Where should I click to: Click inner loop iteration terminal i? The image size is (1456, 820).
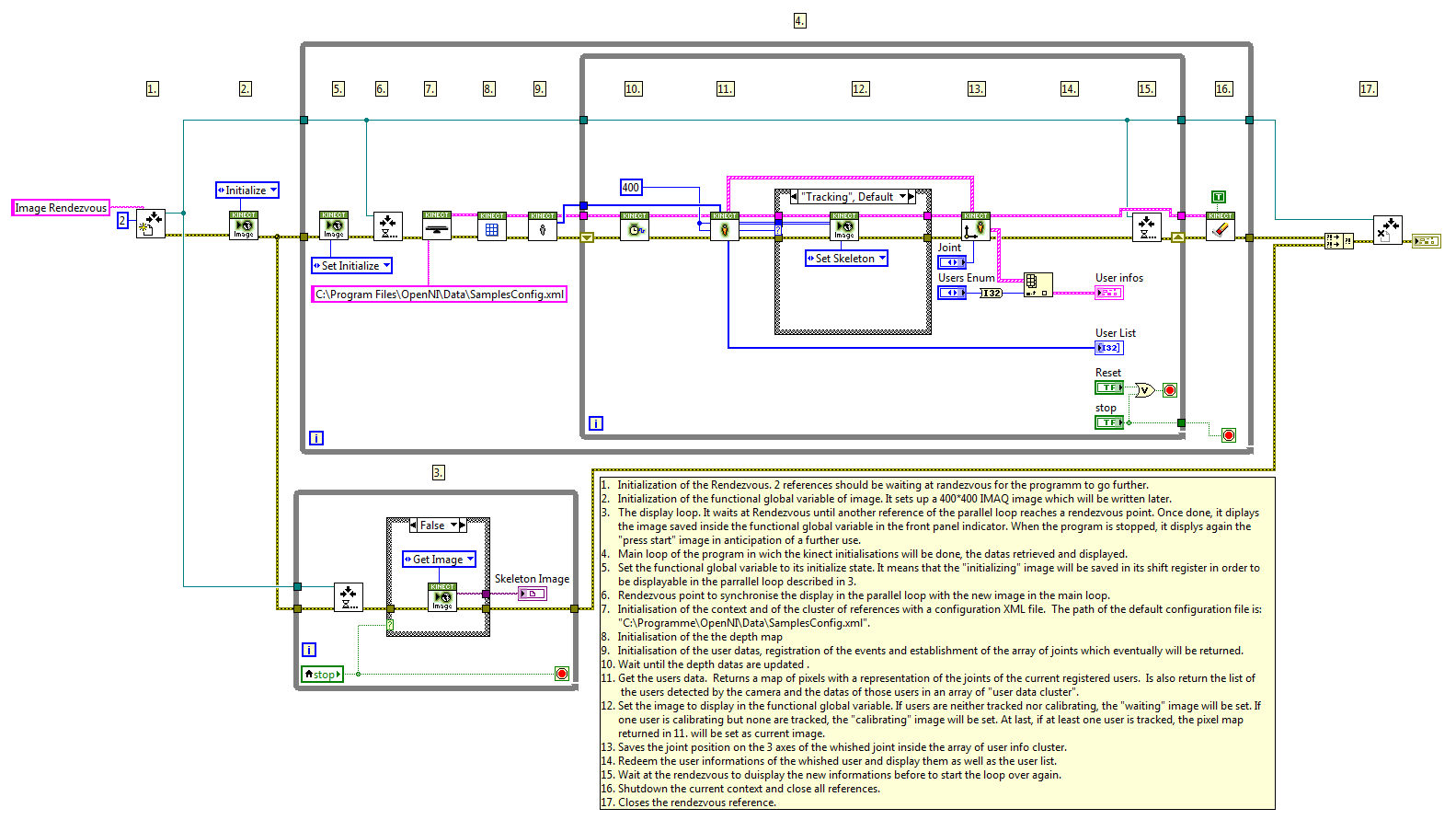[596, 423]
